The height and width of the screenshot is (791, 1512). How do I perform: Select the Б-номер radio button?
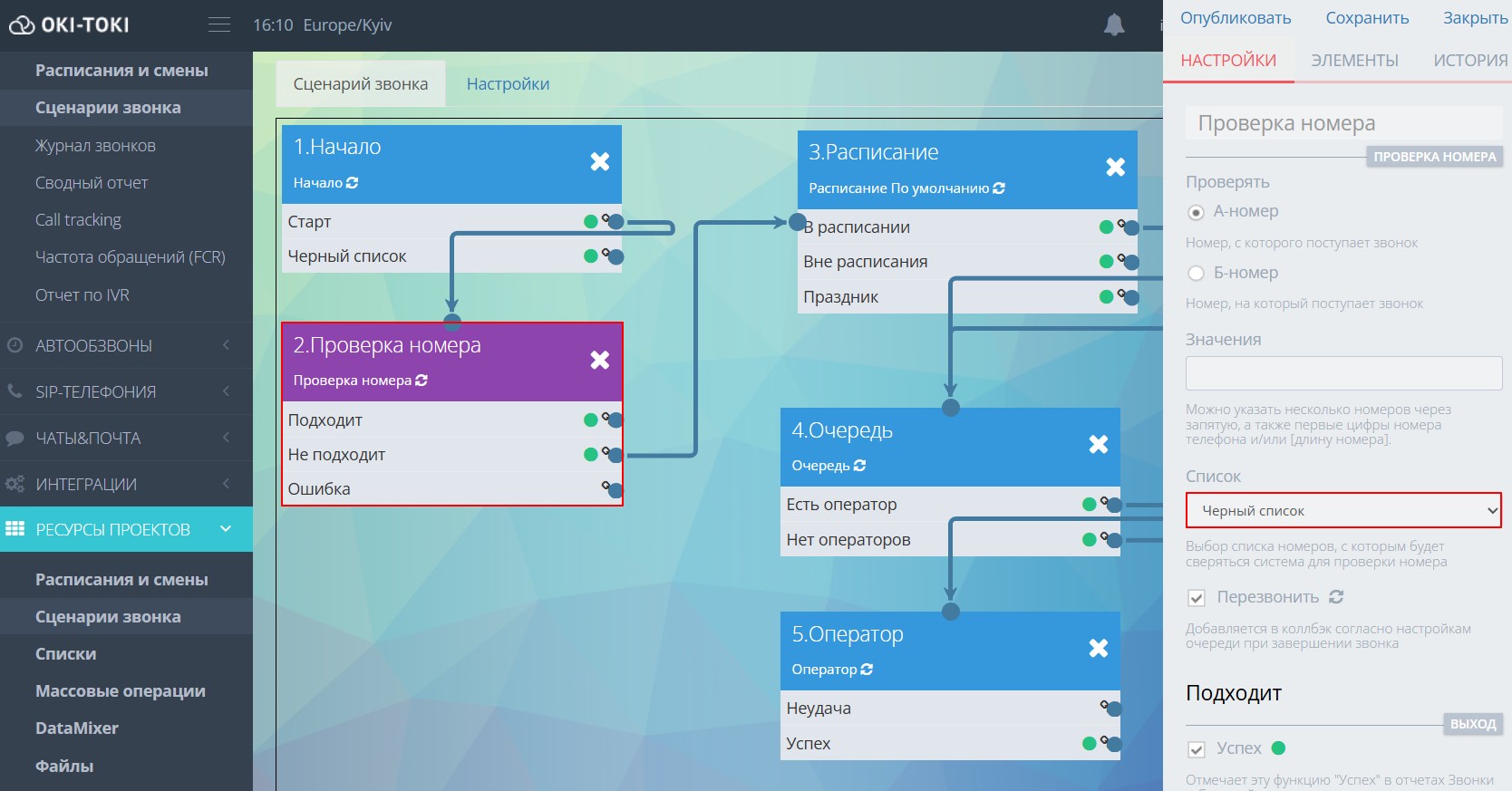(1197, 273)
